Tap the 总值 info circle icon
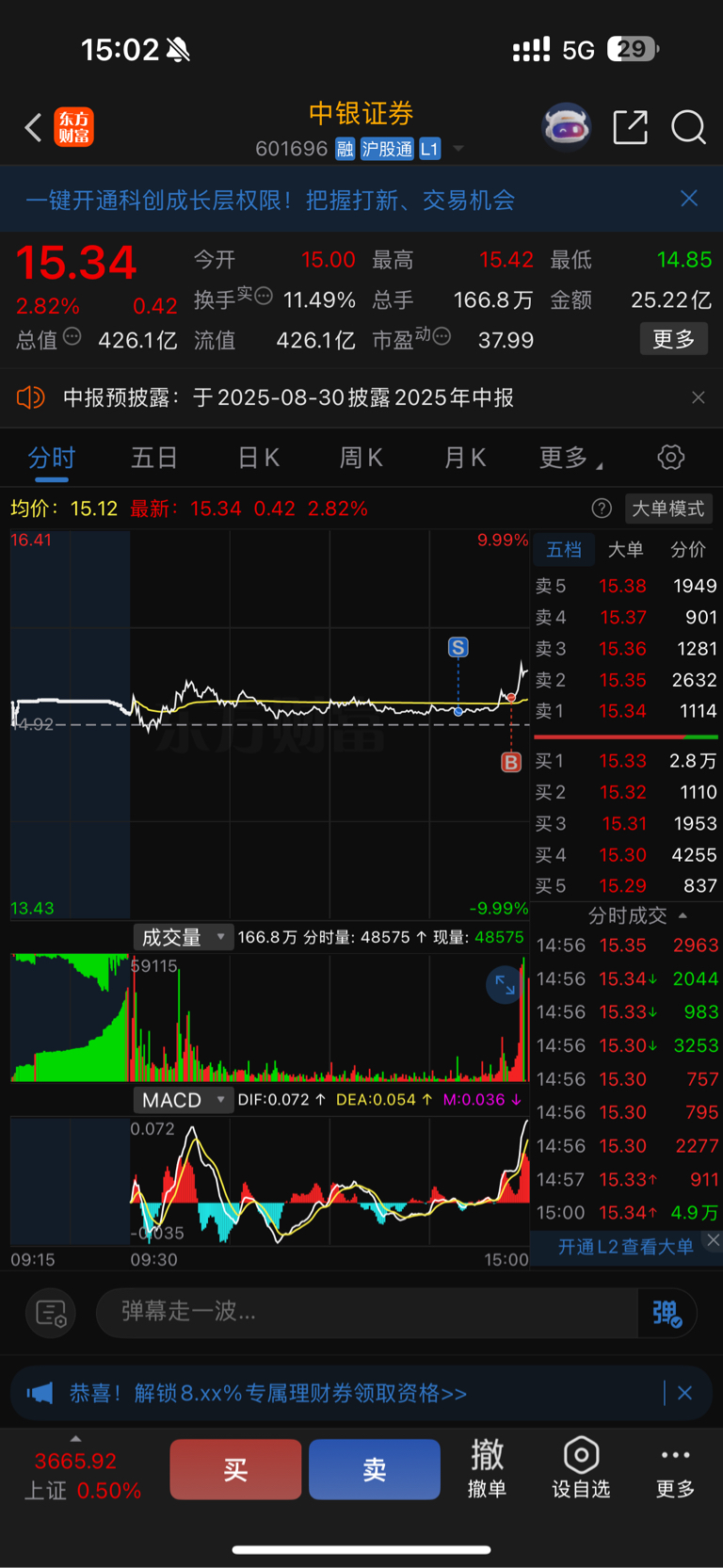Screen dimensions: 723x1568 coord(72,336)
